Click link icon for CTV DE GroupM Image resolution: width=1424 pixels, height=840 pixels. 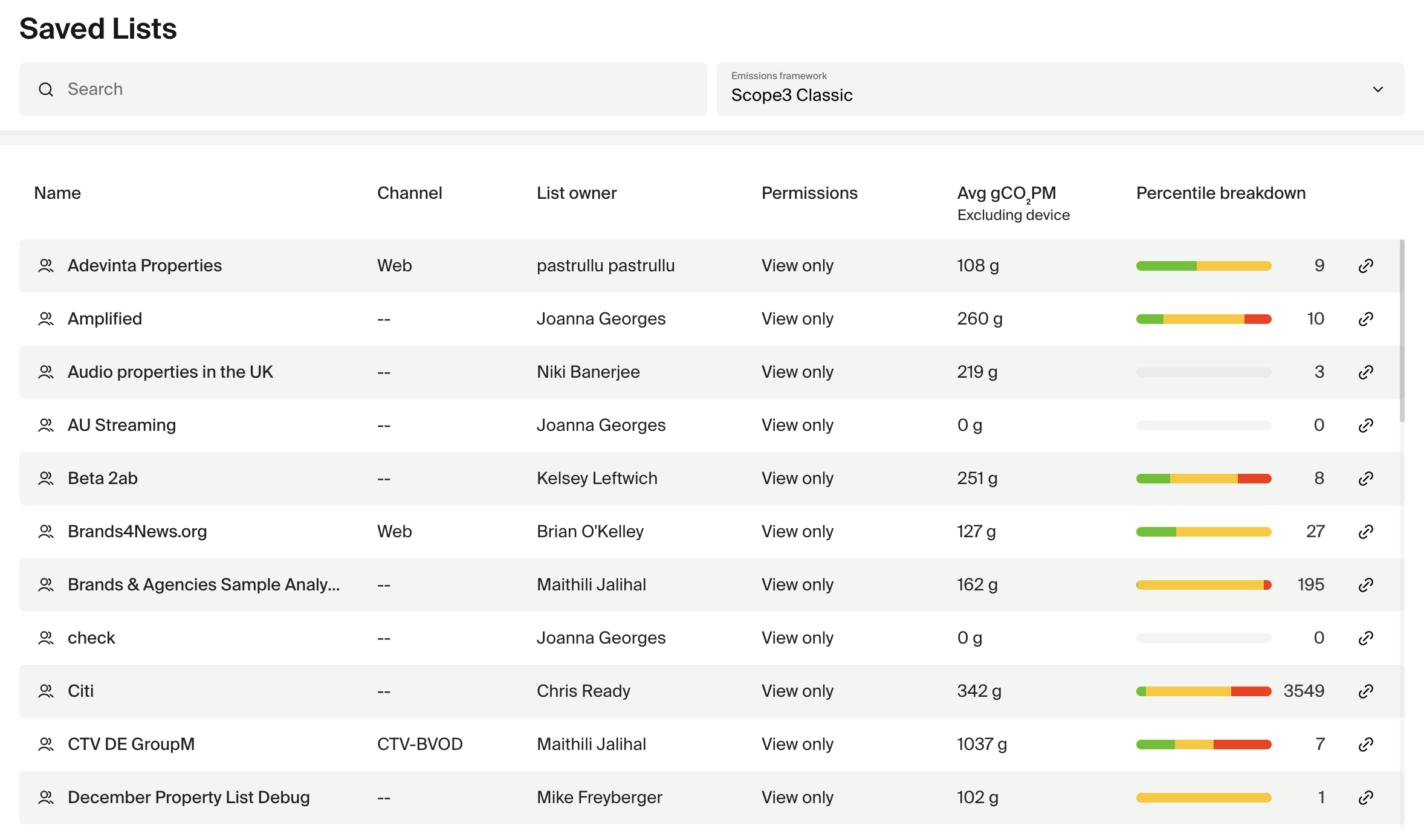point(1365,745)
